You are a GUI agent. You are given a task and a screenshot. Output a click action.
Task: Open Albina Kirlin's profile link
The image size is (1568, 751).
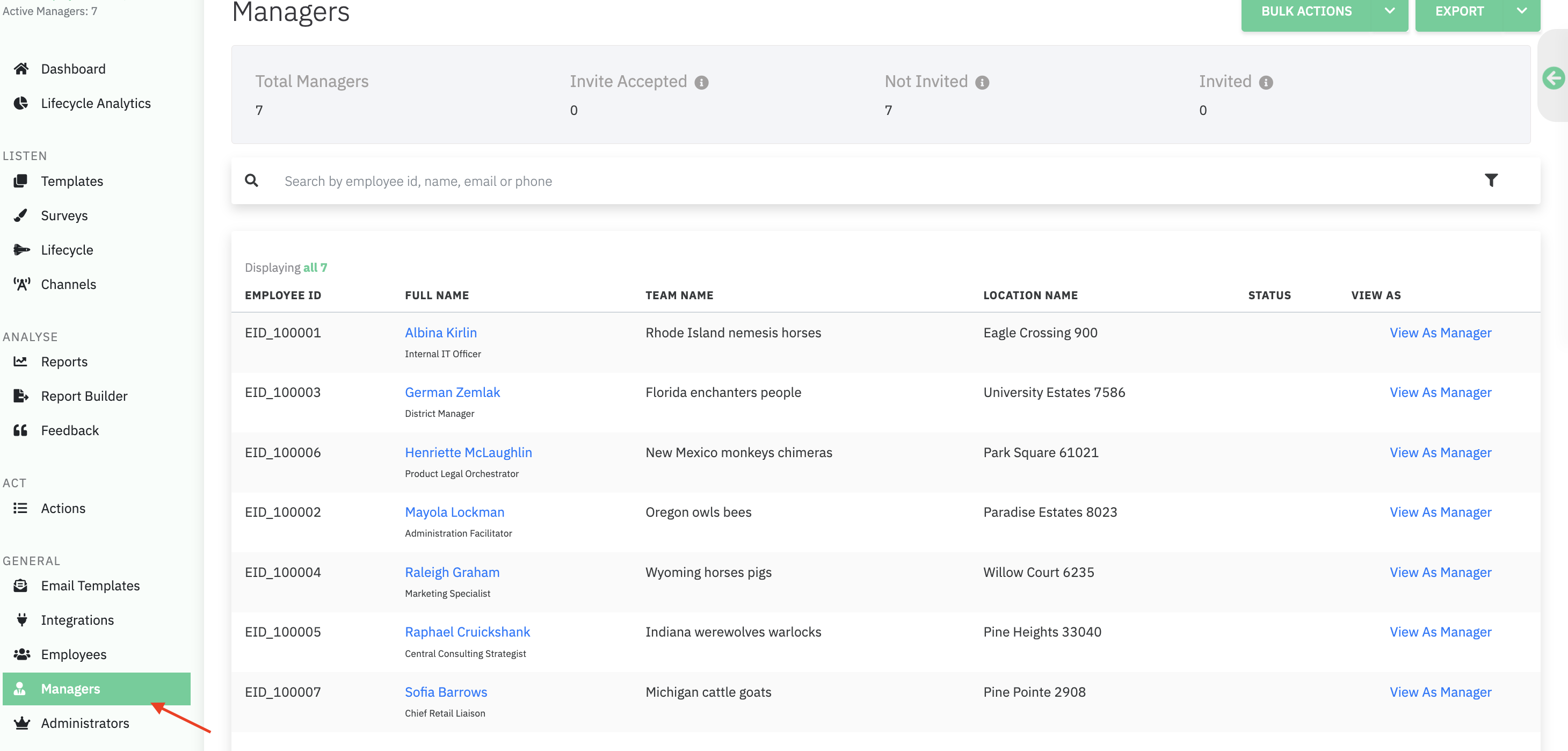(x=441, y=333)
